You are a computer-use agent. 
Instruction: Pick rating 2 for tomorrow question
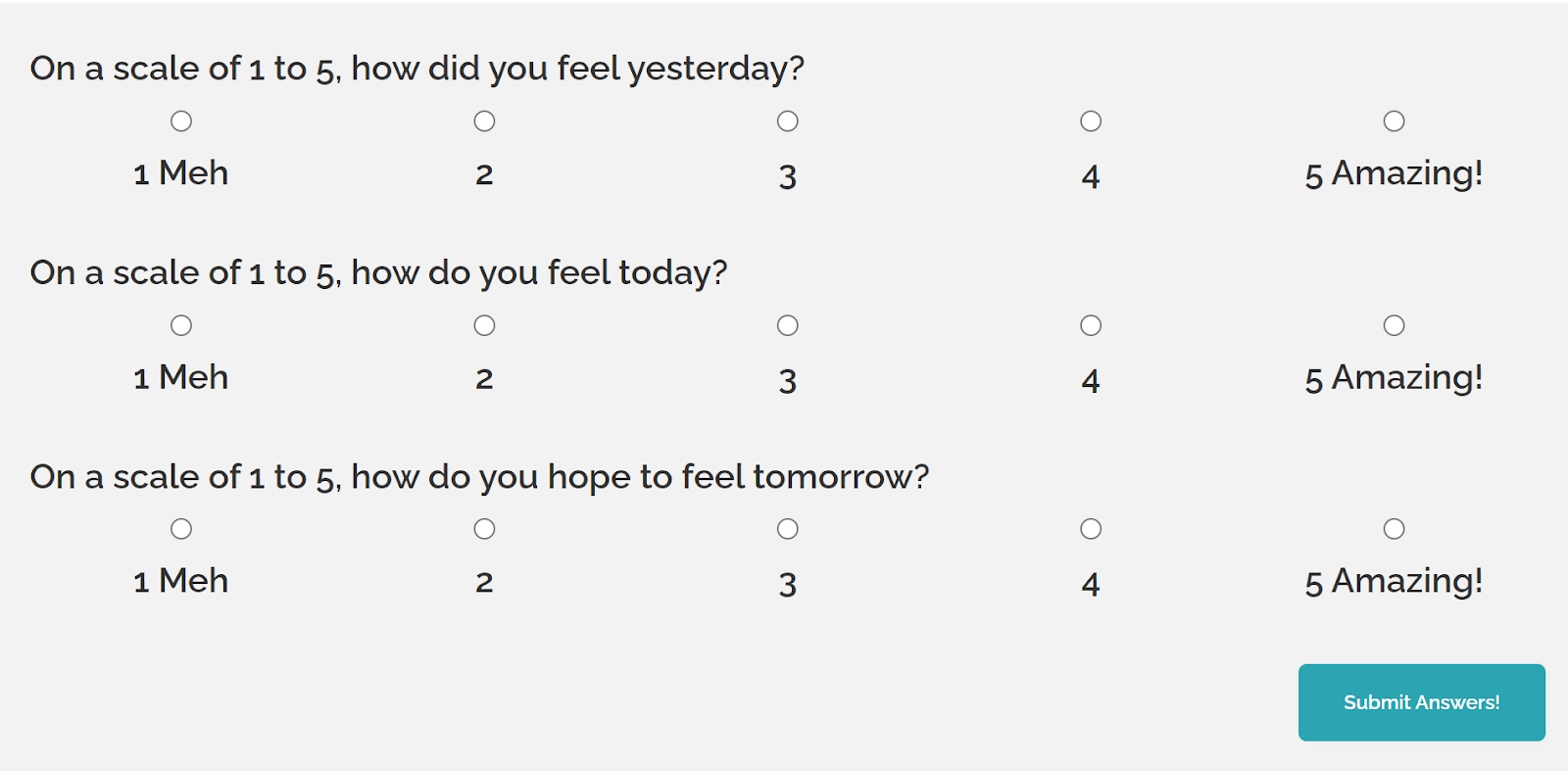pyautogui.click(x=484, y=529)
